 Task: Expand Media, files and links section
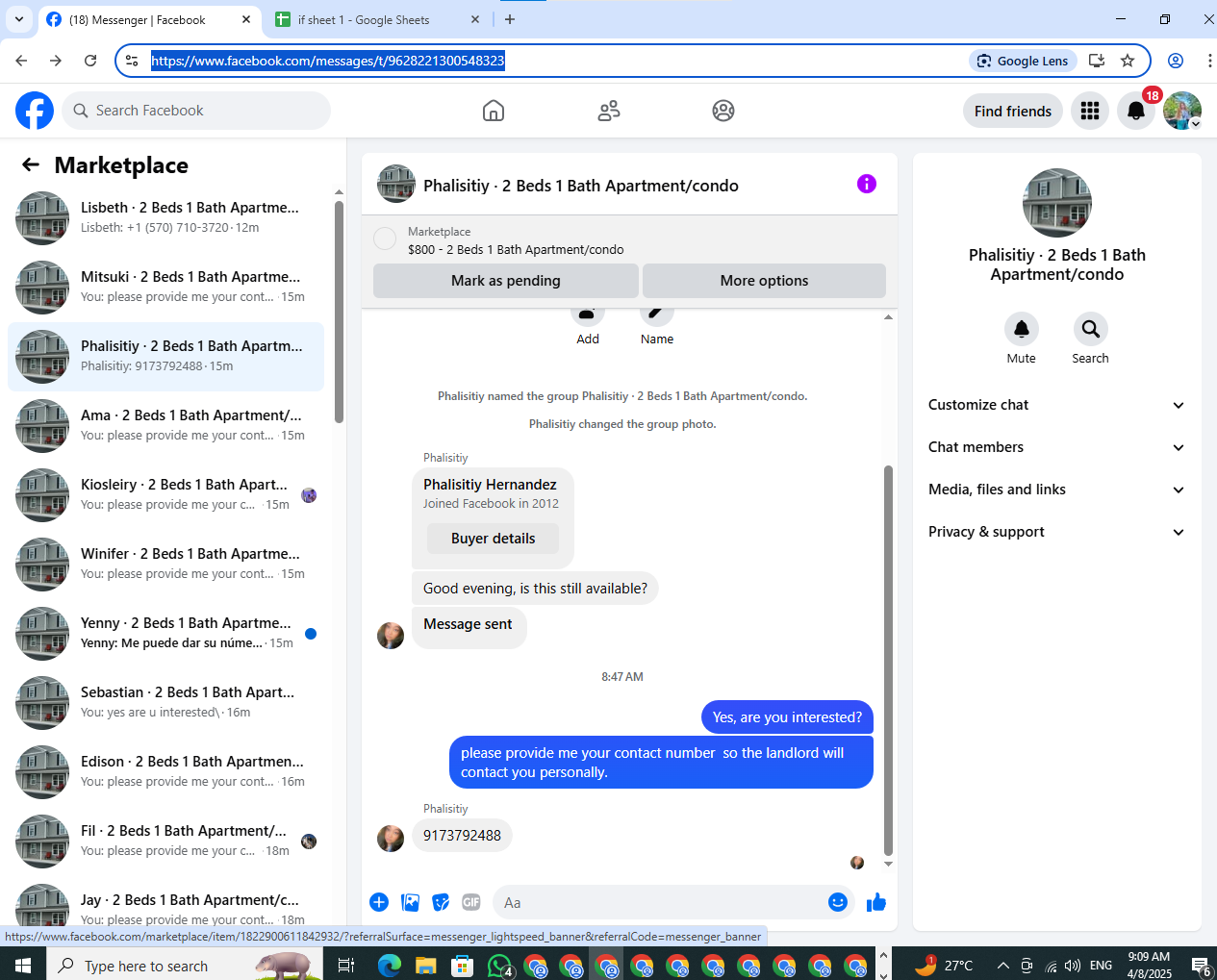(1056, 490)
